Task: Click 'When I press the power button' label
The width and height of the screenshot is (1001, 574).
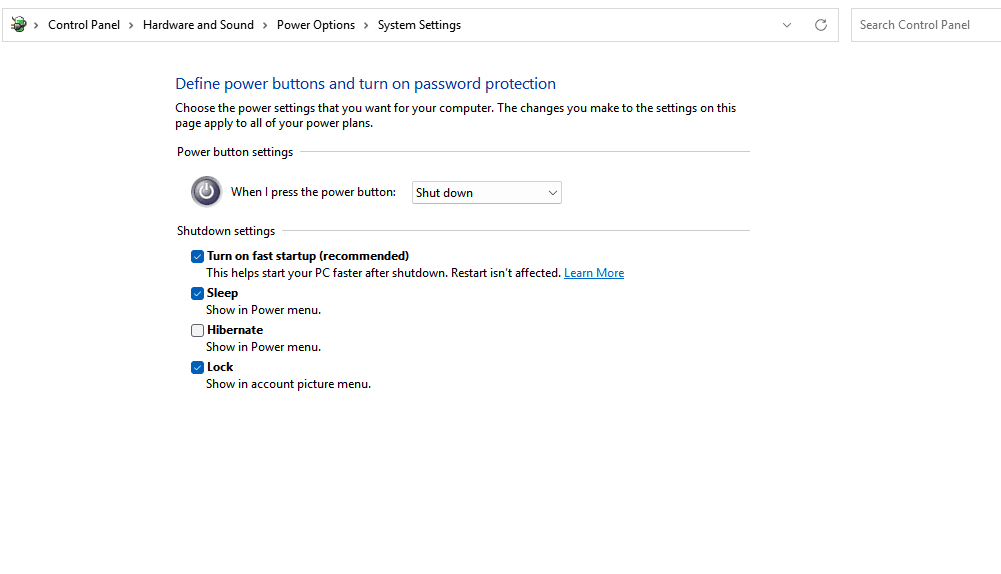Action: click(x=313, y=192)
